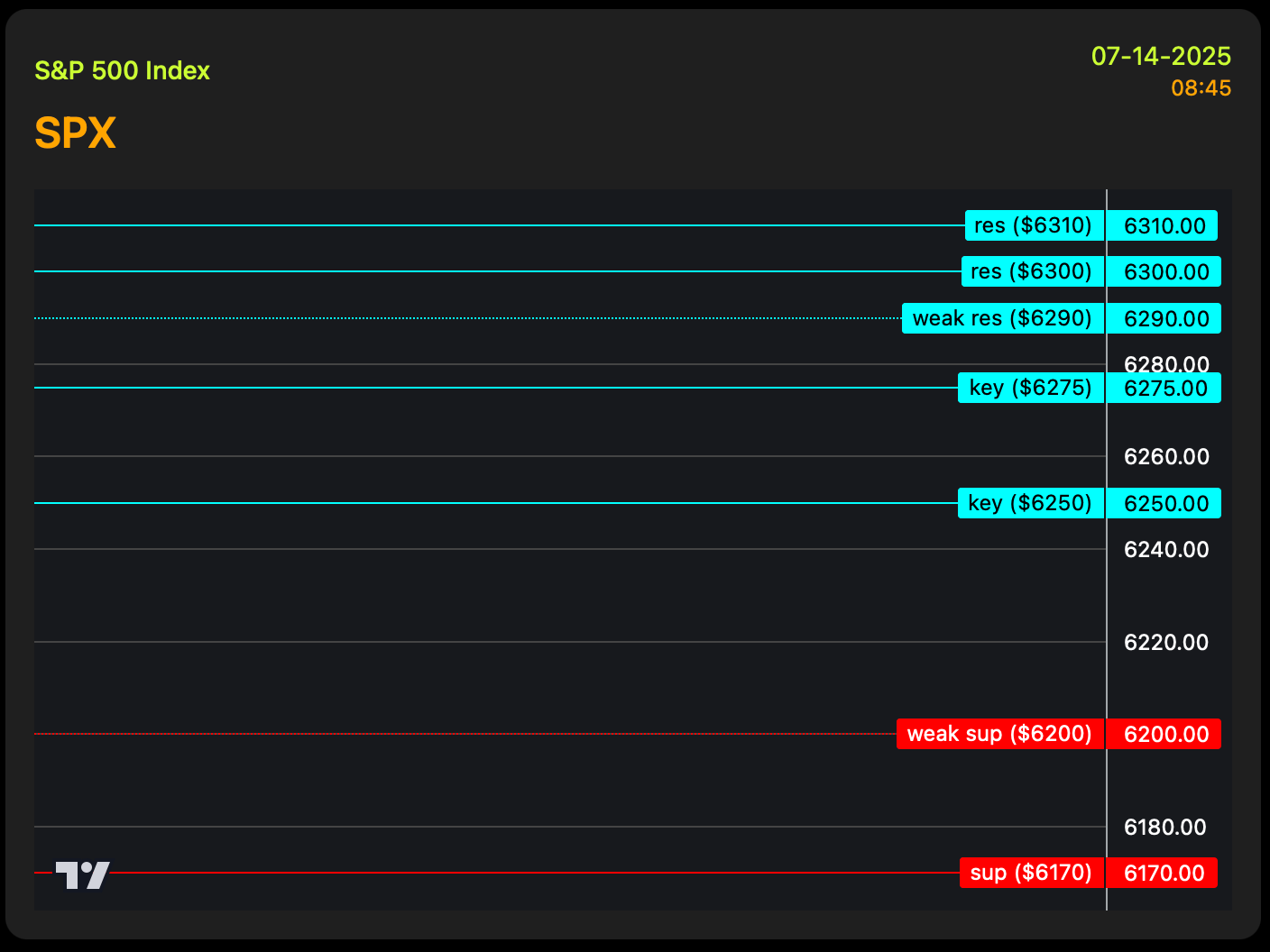Click the weak res ($6290) label
This screenshot has width=1270, height=952.
click(1003, 318)
